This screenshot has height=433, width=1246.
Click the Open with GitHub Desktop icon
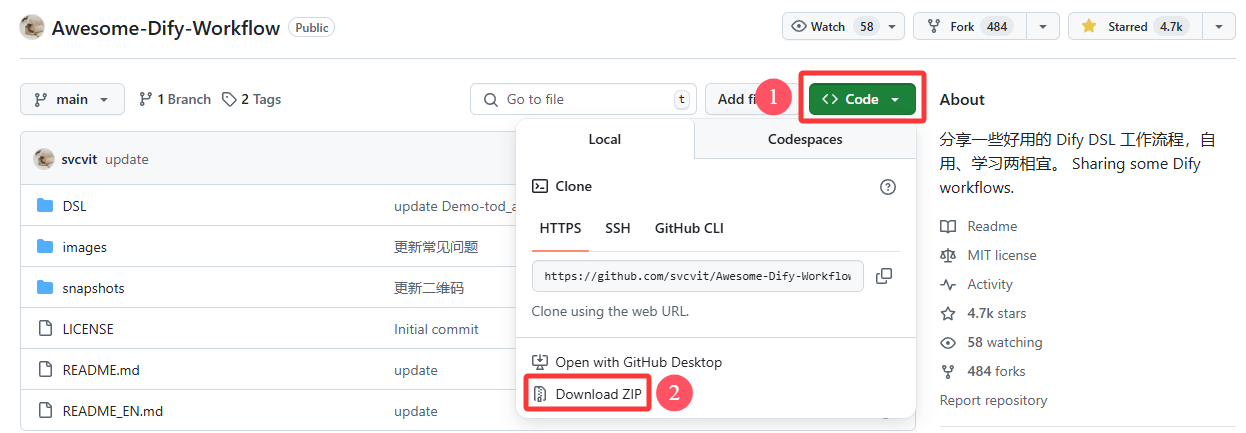(540, 362)
